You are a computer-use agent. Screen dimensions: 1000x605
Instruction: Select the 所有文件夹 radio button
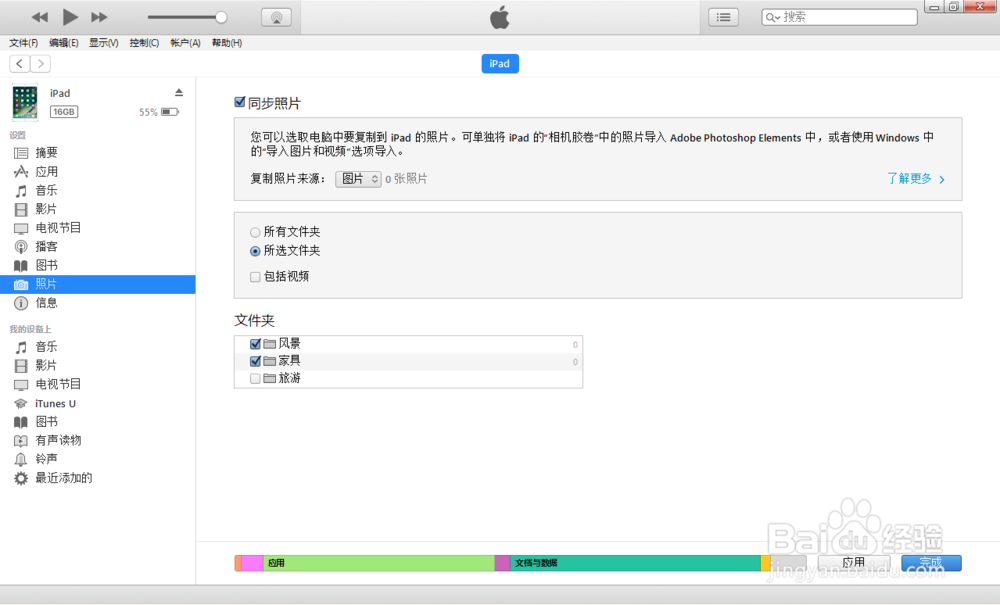tap(255, 232)
